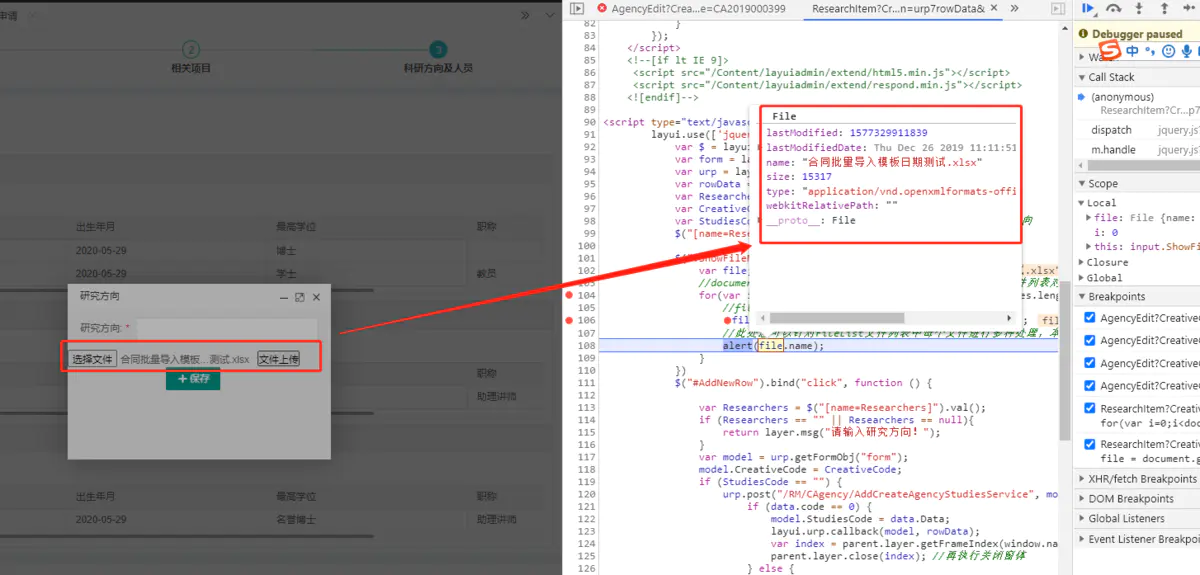Click the 教员 table cell
1200x575 pixels.
486,273
